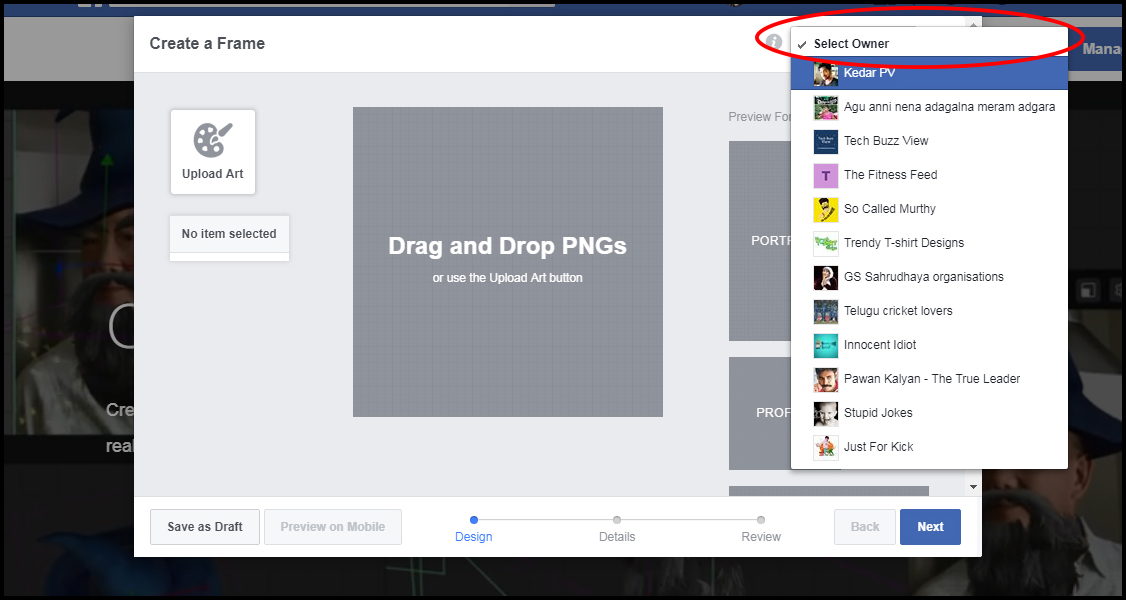Jump to the Review step
Screen dimensions: 1126x600
click(760, 530)
